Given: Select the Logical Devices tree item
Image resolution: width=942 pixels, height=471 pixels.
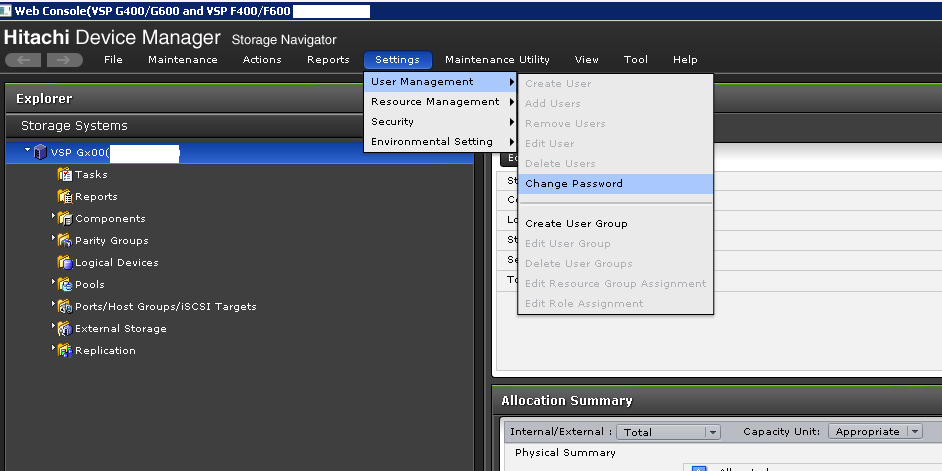Looking at the screenshot, I should click(x=117, y=263).
